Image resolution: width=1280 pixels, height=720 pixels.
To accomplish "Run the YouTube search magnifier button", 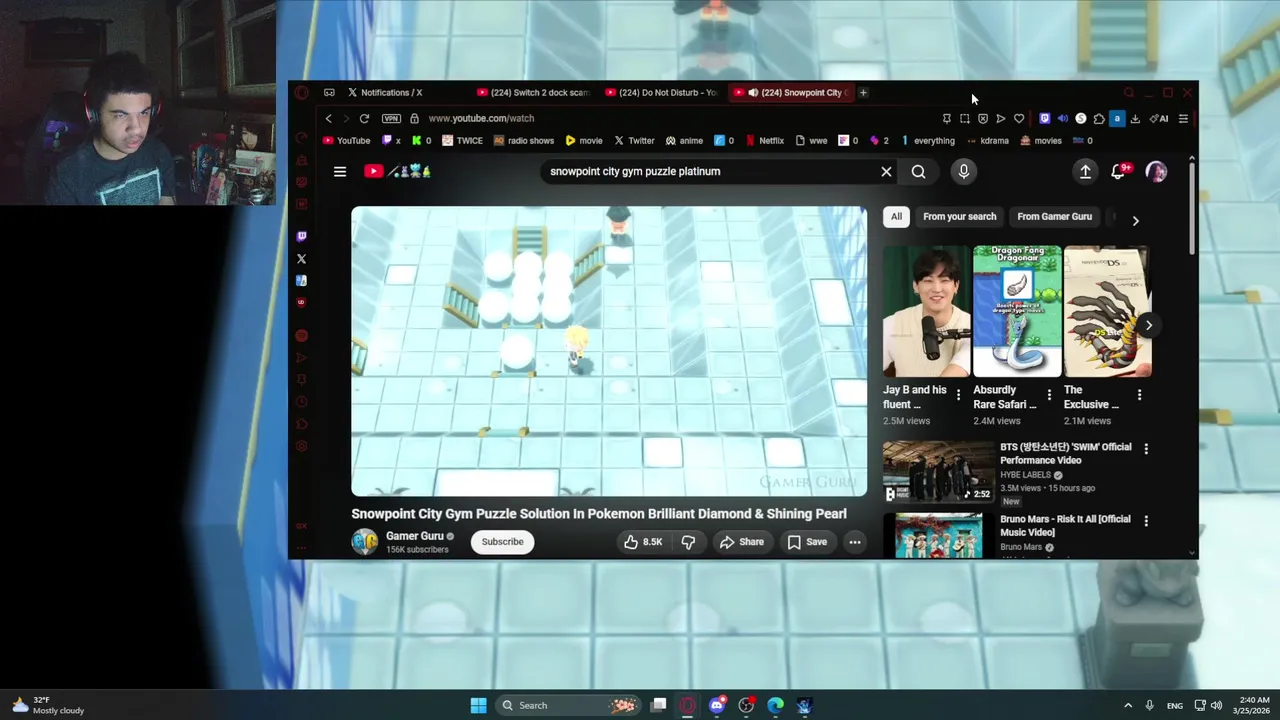I will tap(918, 172).
